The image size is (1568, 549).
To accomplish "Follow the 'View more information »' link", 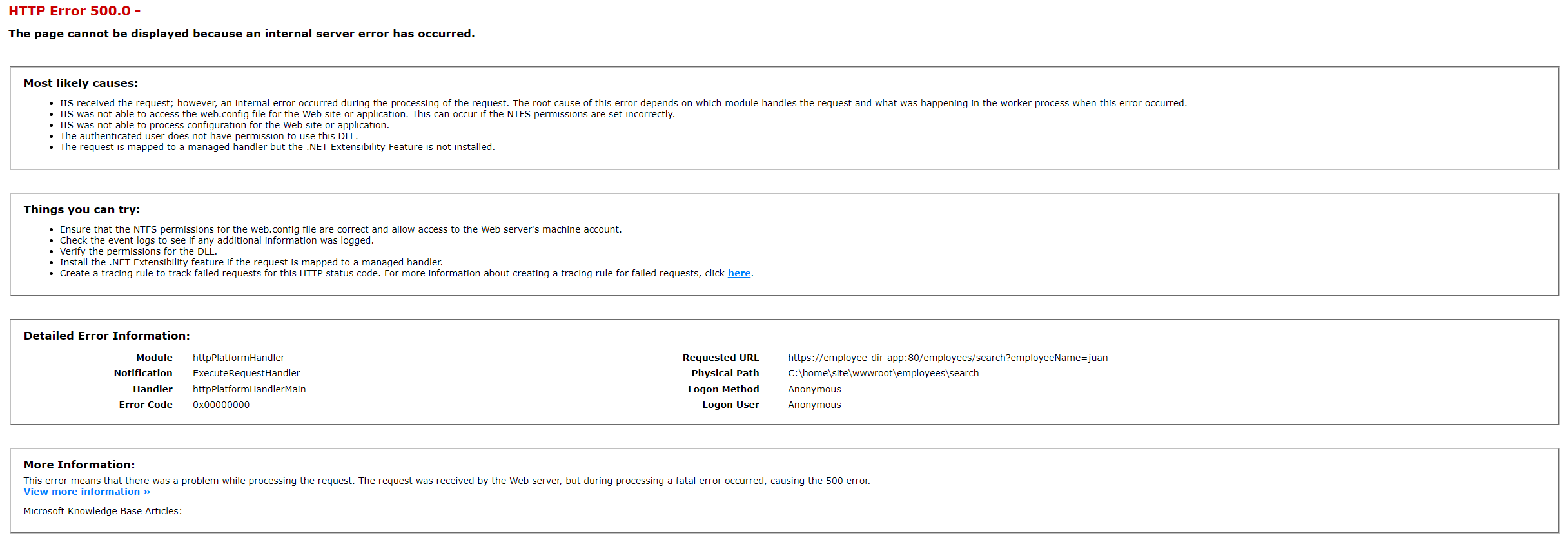I will 87,492.
